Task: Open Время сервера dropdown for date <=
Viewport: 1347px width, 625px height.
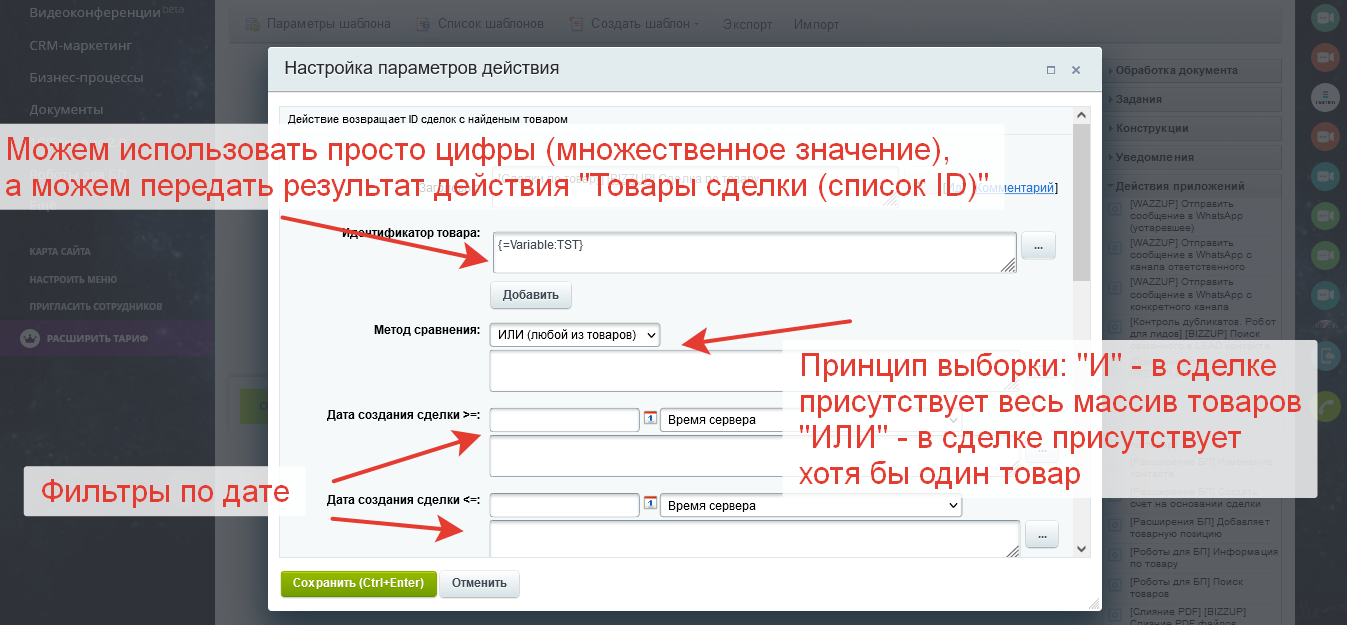Action: tap(811, 505)
